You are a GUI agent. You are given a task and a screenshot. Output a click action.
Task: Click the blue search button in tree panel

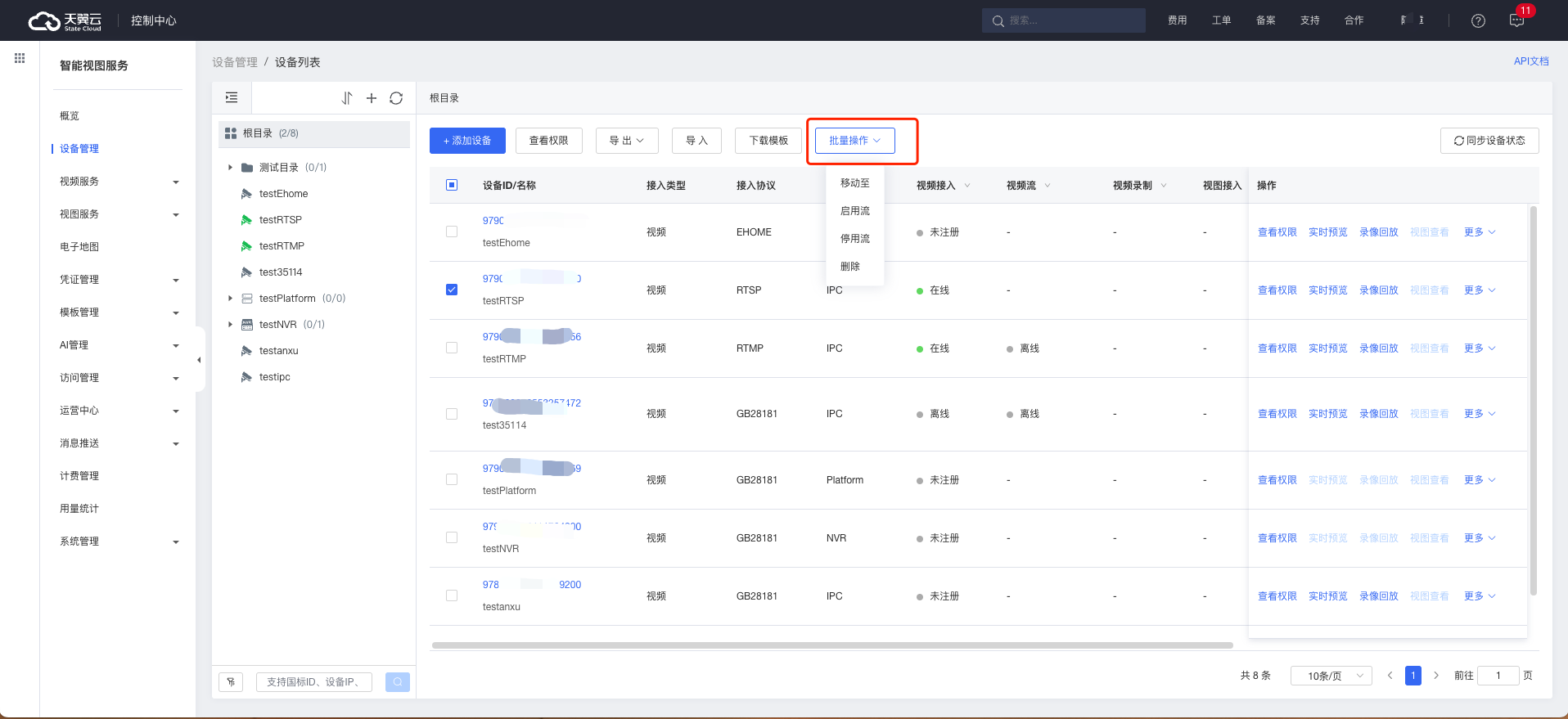coord(398,681)
